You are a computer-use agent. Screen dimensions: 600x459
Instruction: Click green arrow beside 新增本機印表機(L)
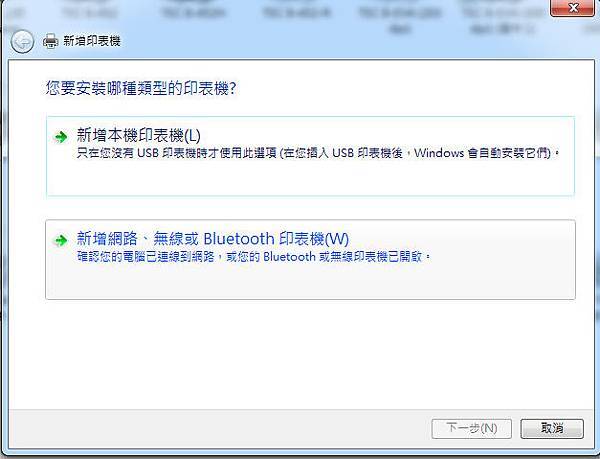click(60, 137)
